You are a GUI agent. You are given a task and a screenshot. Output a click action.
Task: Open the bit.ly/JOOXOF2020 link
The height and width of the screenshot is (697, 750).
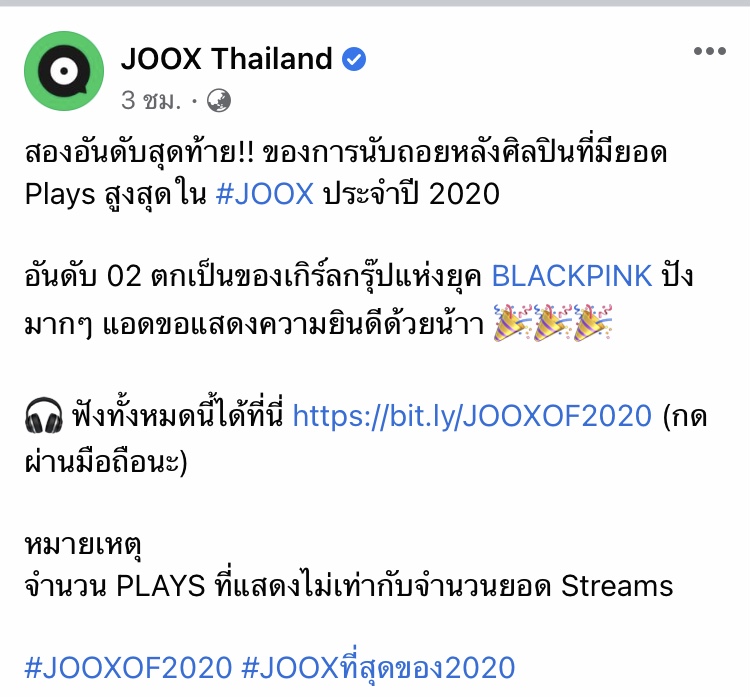pos(472,415)
